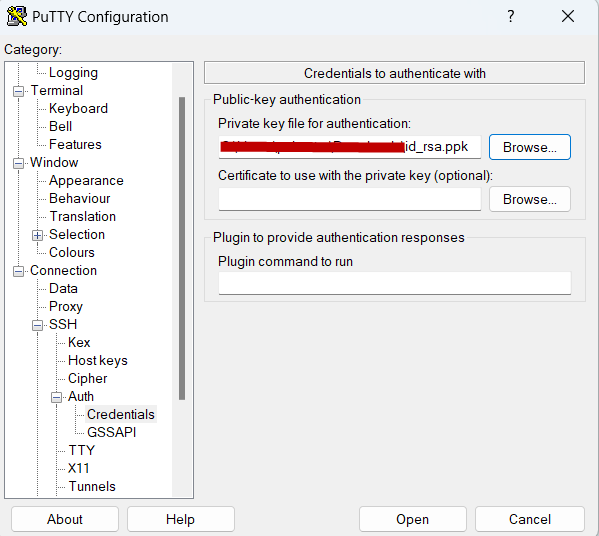
Task: Click the plugin command to run field
Action: click(x=395, y=283)
